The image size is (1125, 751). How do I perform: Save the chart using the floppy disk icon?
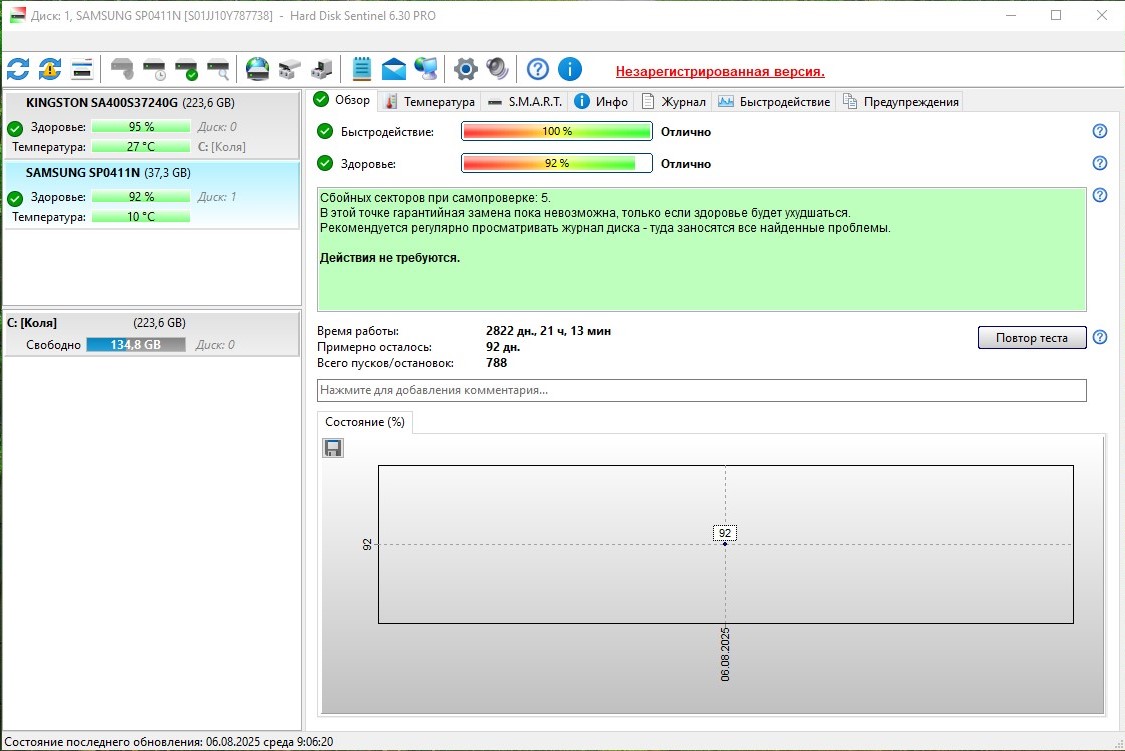[x=333, y=448]
